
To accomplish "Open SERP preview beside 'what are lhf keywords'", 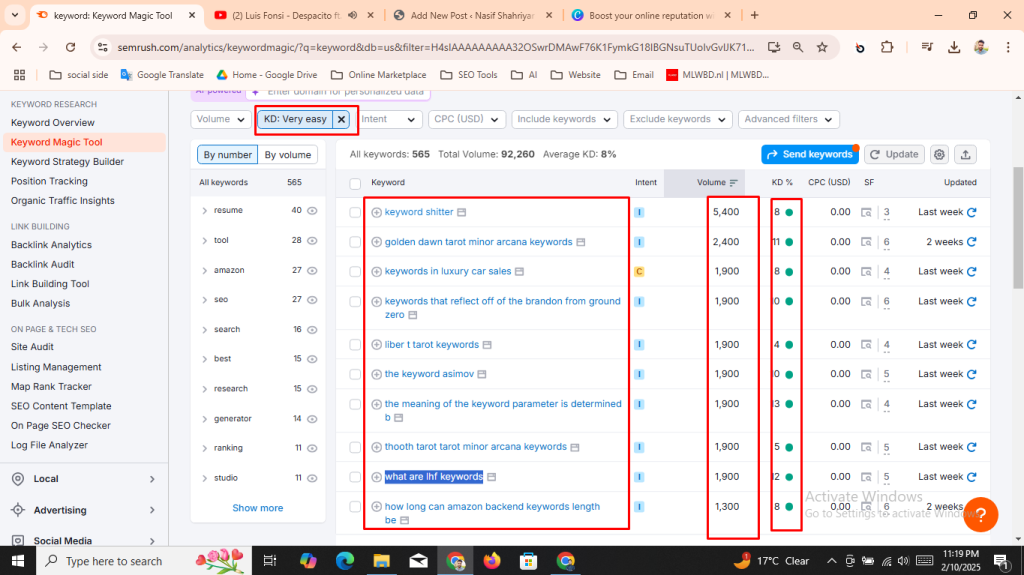I will coord(492,477).
